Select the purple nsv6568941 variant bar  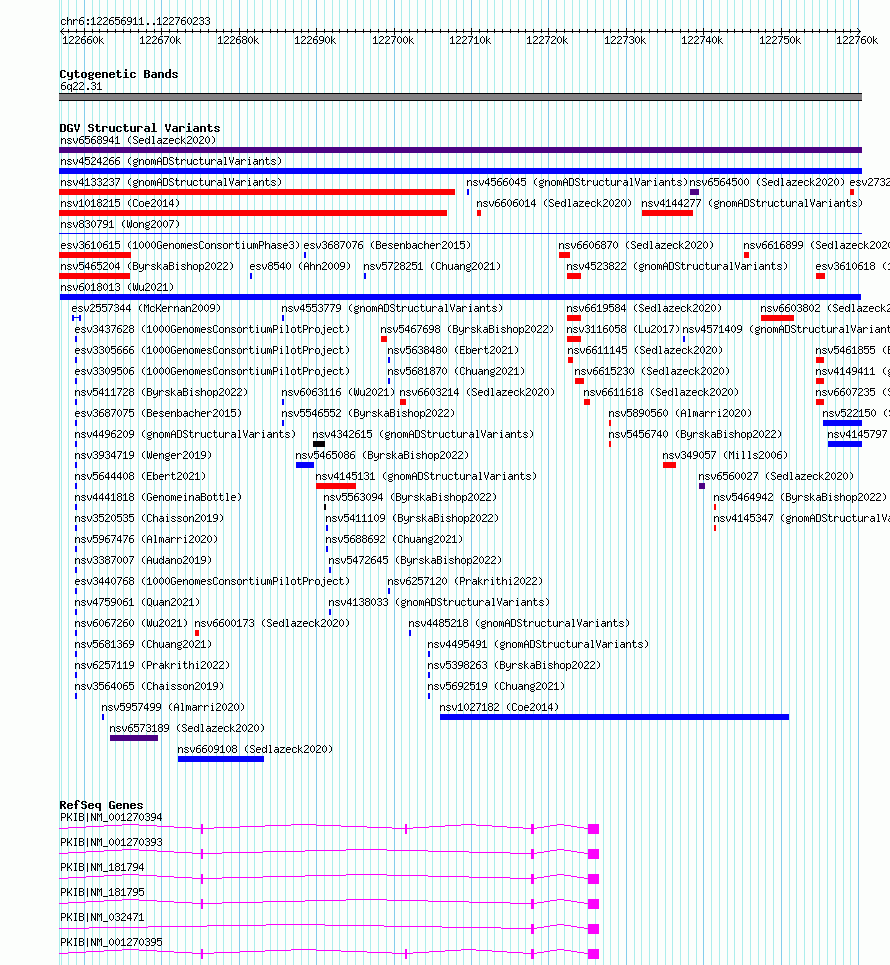460,150
